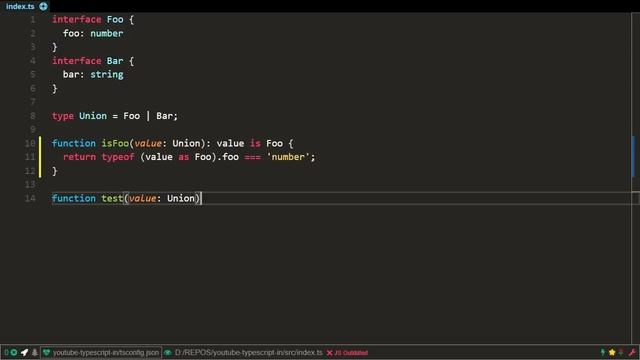This screenshot has width=640, height=360.
Task: Click the index.ts file path in status bar
Action: click(249, 352)
